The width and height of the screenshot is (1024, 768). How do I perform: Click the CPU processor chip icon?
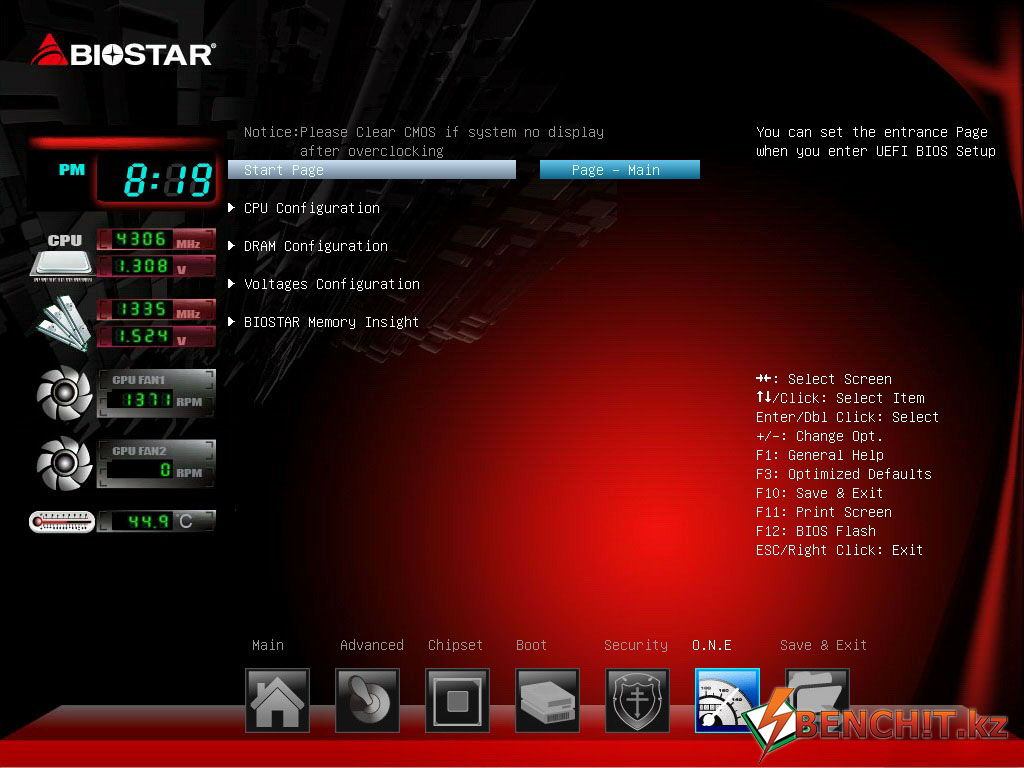point(63,257)
